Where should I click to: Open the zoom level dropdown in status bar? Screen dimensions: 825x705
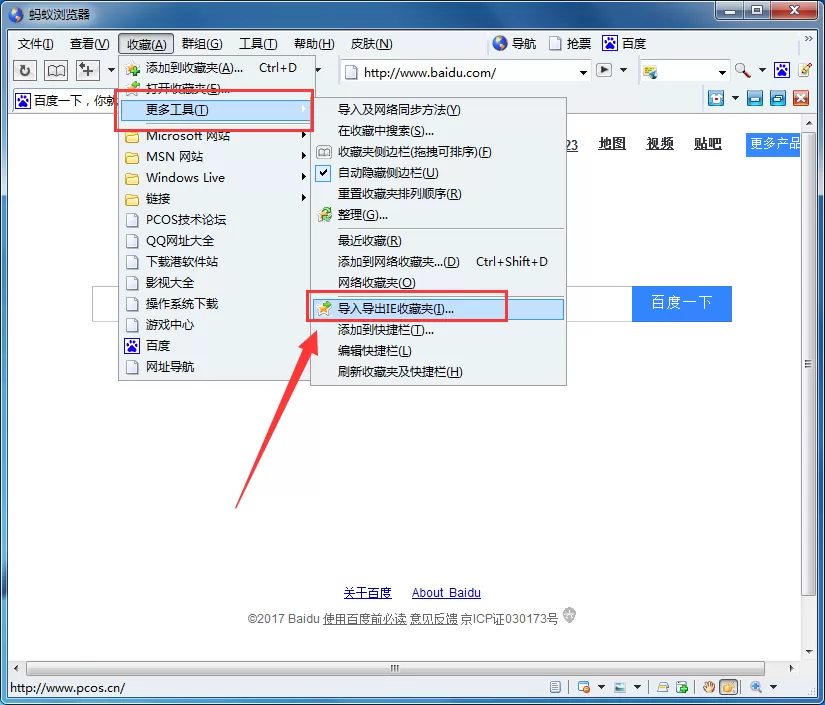[x=773, y=687]
